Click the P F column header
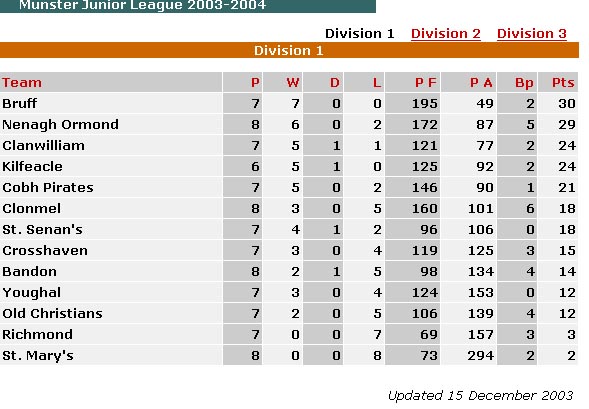The height and width of the screenshot is (409, 589). 426,82
